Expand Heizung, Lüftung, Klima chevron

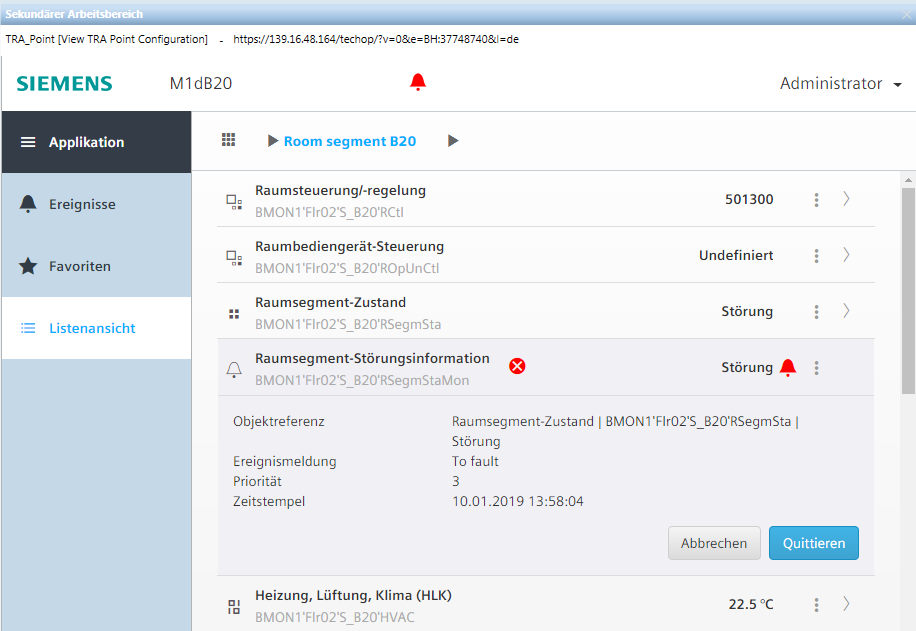[x=846, y=604]
